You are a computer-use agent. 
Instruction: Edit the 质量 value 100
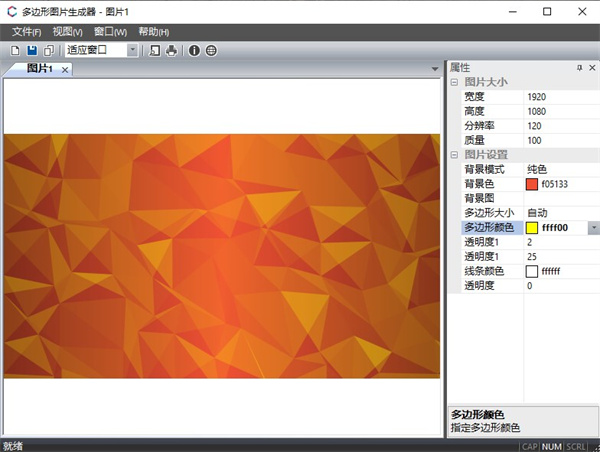(561, 140)
